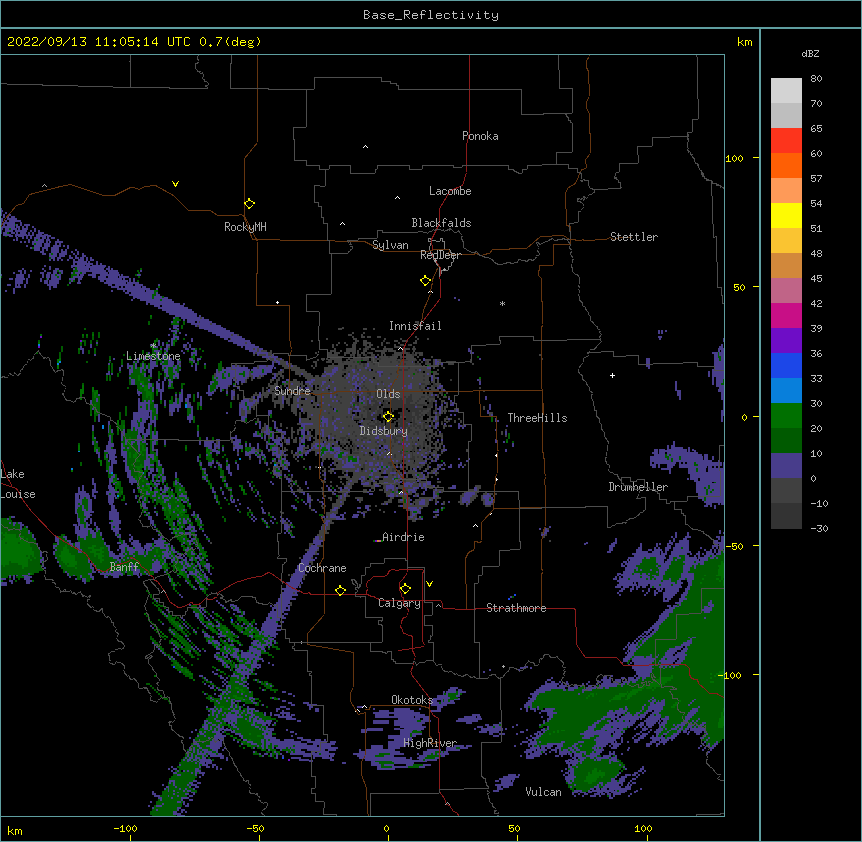Click the RockyMH label
Viewport: 862px width, 842px height.
[245, 227]
